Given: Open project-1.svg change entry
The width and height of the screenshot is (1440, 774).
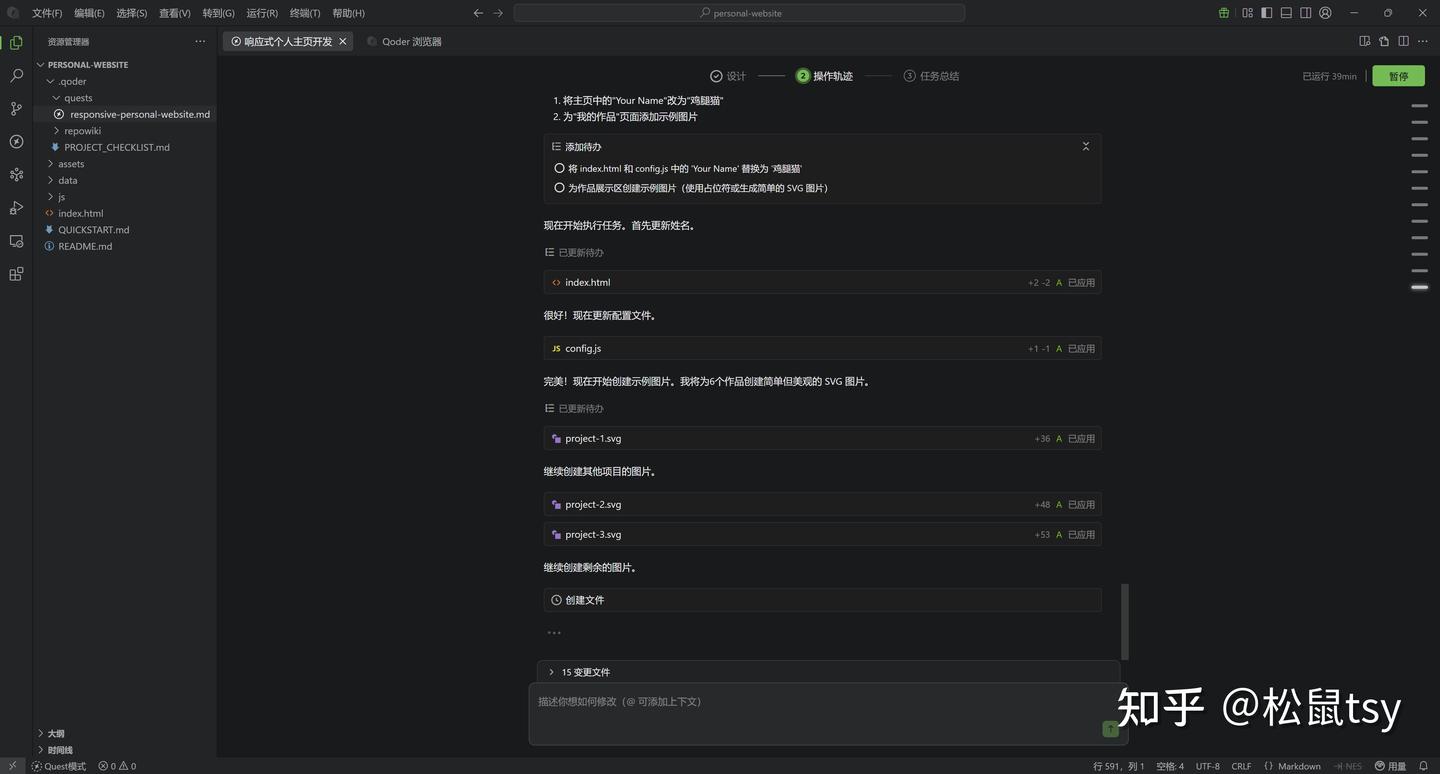Looking at the screenshot, I should 593,438.
